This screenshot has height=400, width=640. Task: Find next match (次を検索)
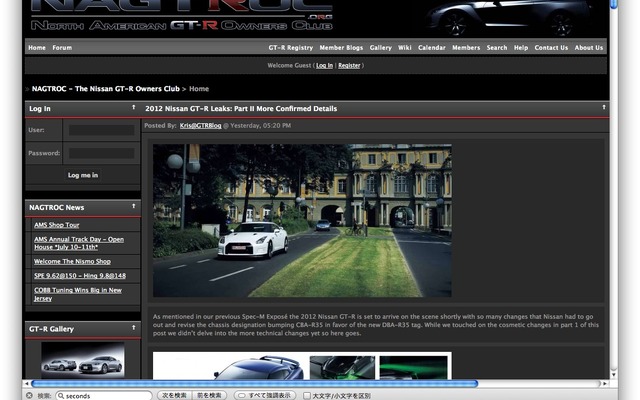tap(174, 396)
